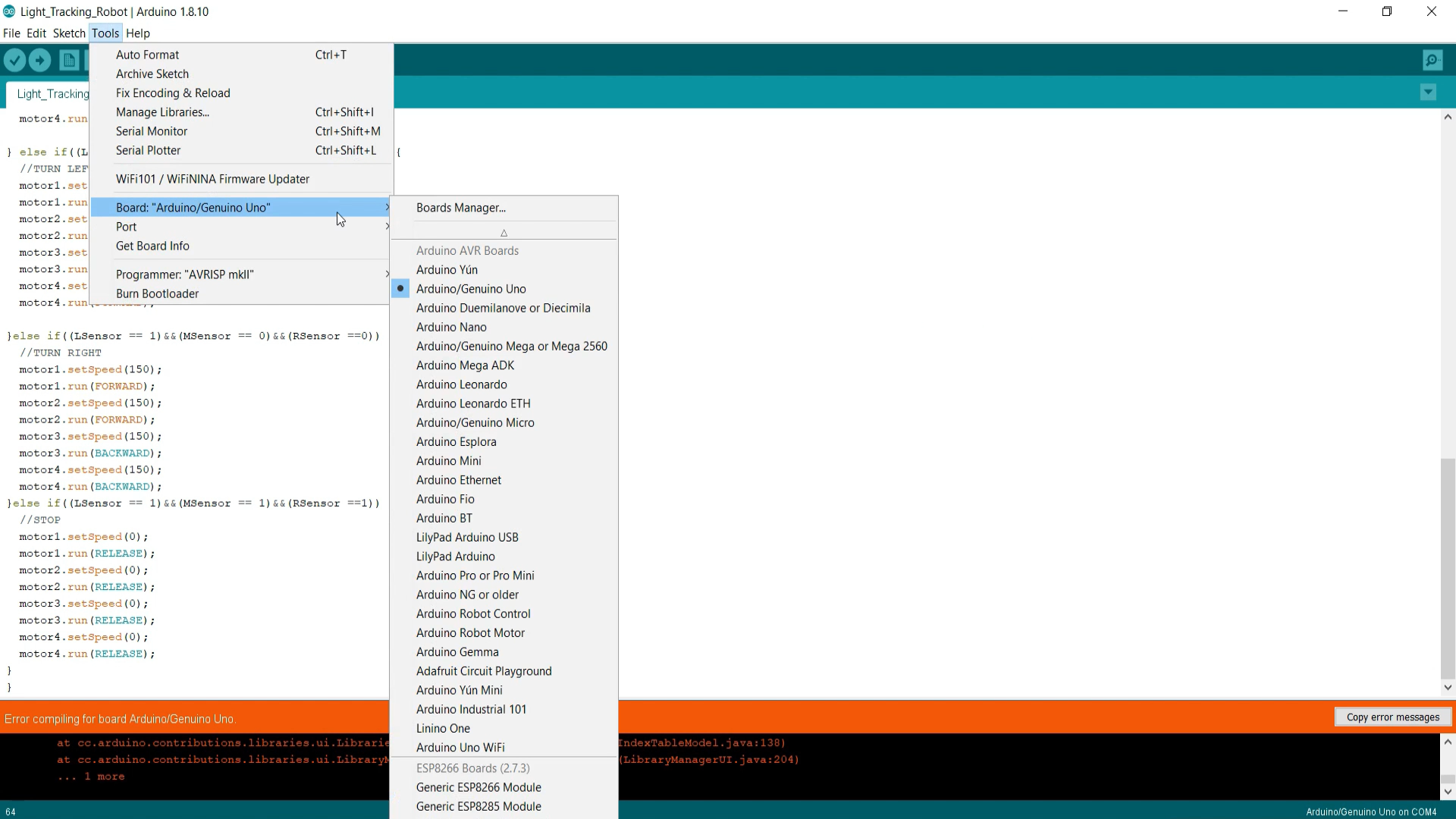This screenshot has height=819, width=1456.
Task: Select Arduino Industrial 101 board
Action: 504,709
